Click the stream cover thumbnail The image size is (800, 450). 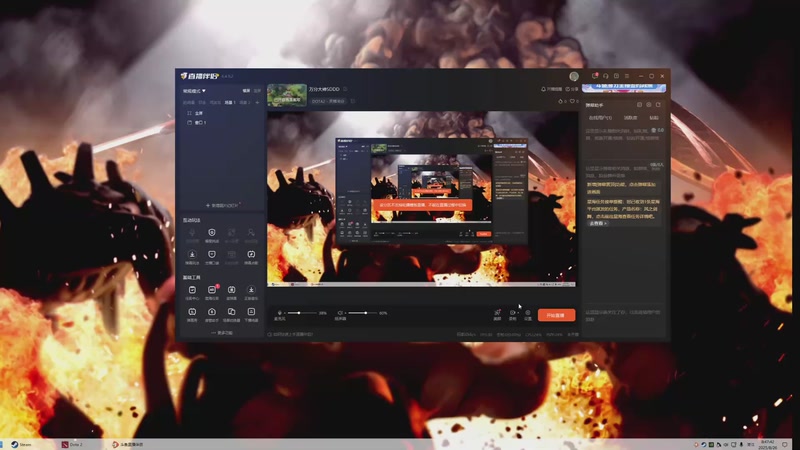coord(287,95)
